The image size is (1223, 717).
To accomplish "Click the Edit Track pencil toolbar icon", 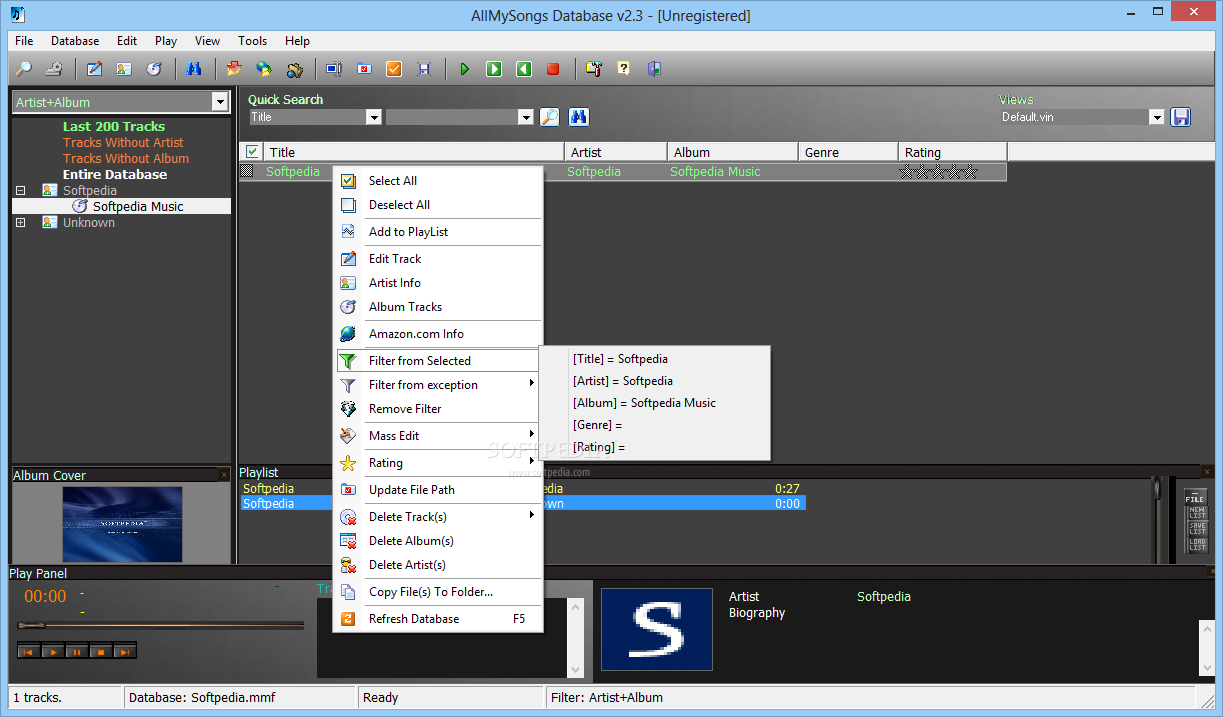I will click(x=95, y=69).
